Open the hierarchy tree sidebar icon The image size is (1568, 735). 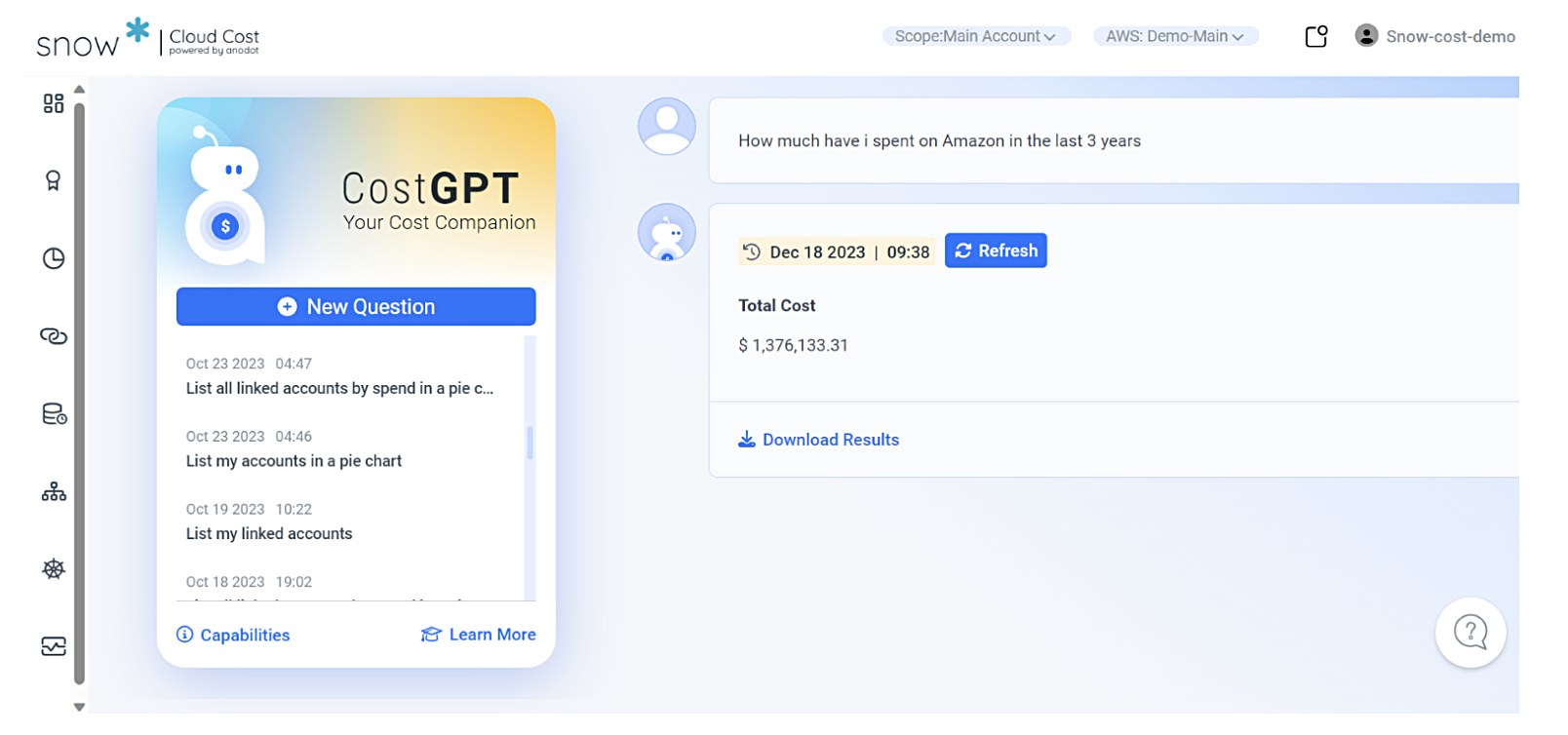point(54,491)
